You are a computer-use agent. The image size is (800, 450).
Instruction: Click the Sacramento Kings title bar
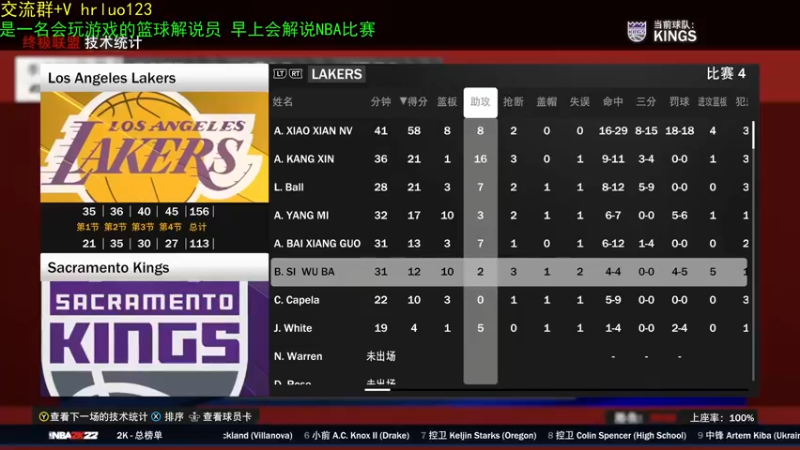pyautogui.click(x=155, y=267)
